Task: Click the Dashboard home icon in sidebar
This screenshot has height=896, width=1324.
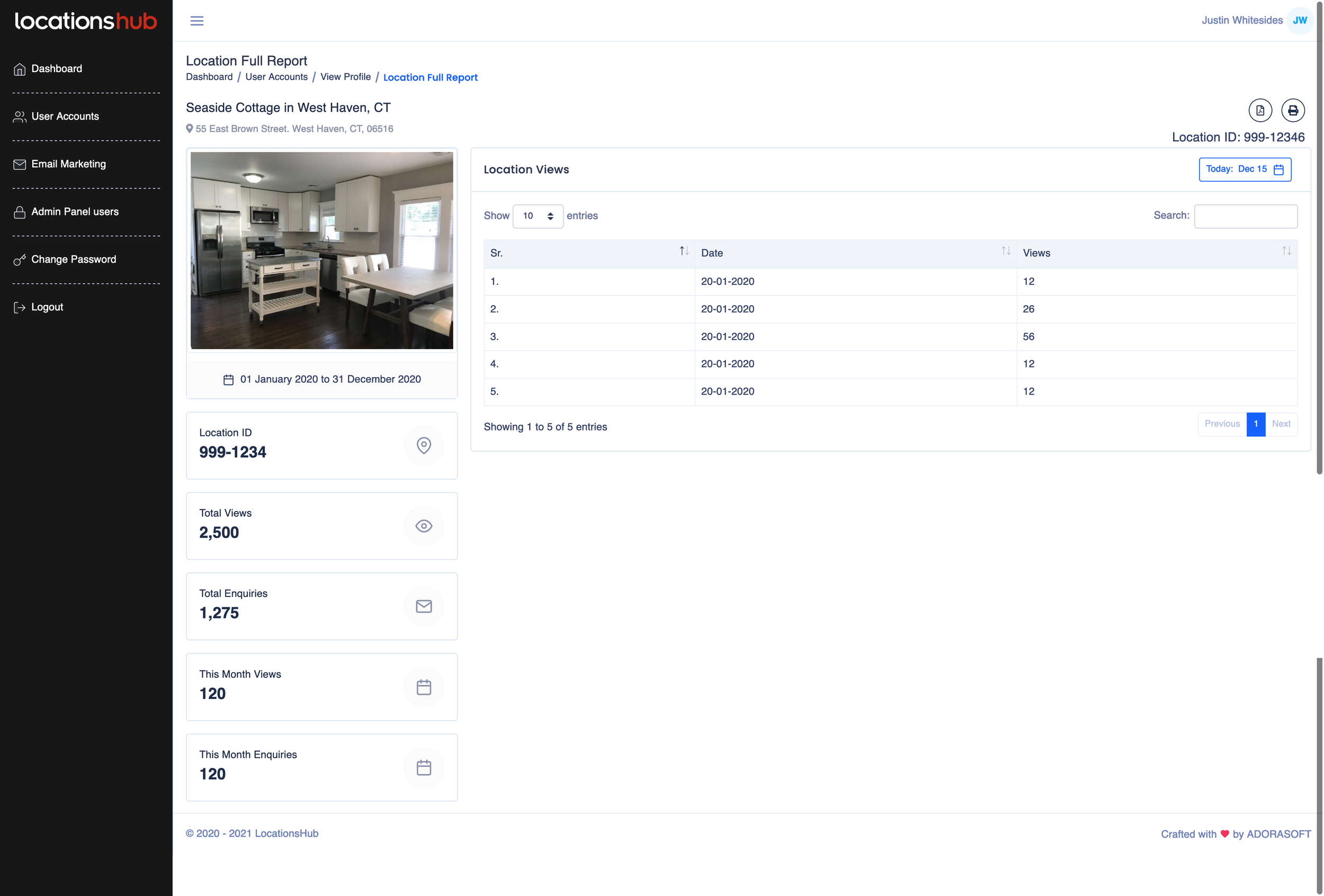Action: click(20, 69)
